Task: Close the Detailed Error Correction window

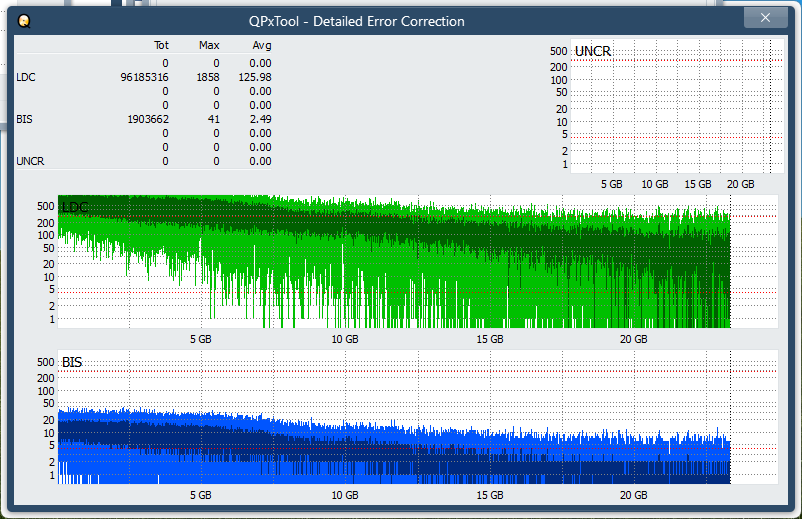Action: (765, 18)
